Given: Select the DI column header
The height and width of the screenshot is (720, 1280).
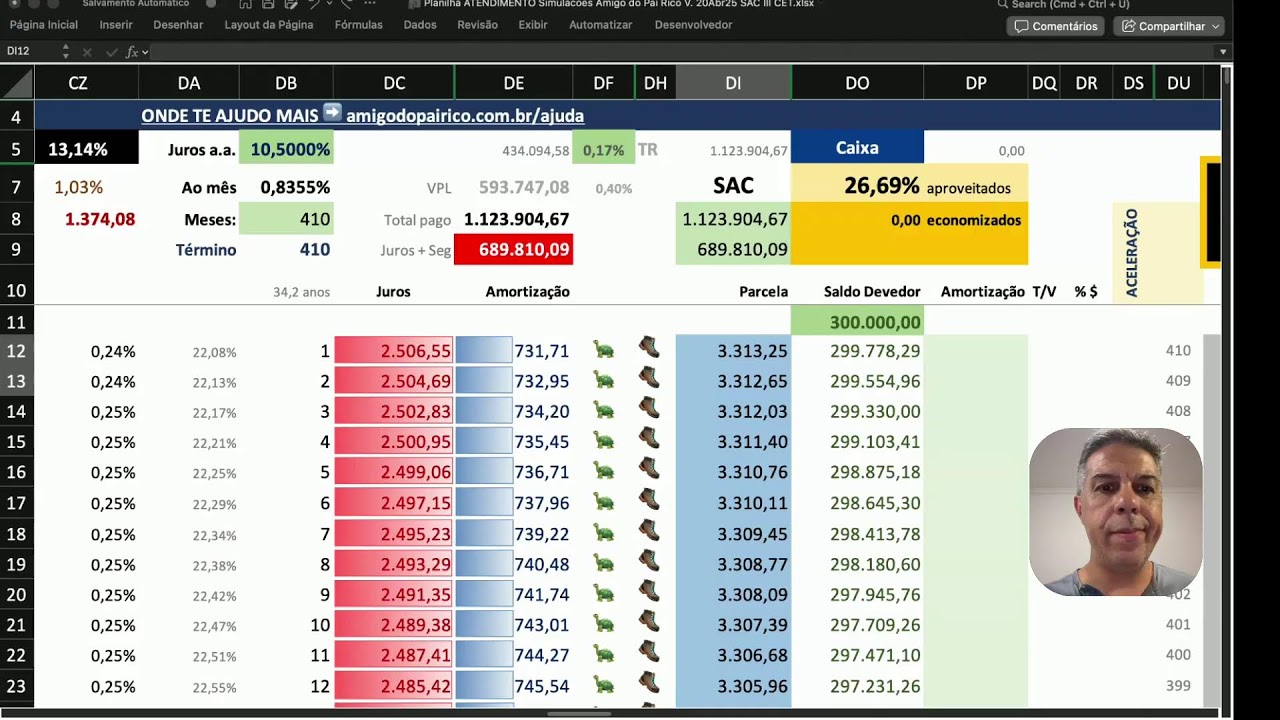Looking at the screenshot, I should point(733,83).
